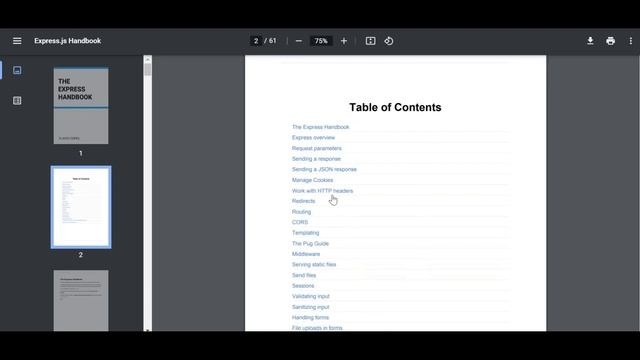Select page 1 thumbnail
The image size is (640, 360).
pyautogui.click(x=81, y=106)
